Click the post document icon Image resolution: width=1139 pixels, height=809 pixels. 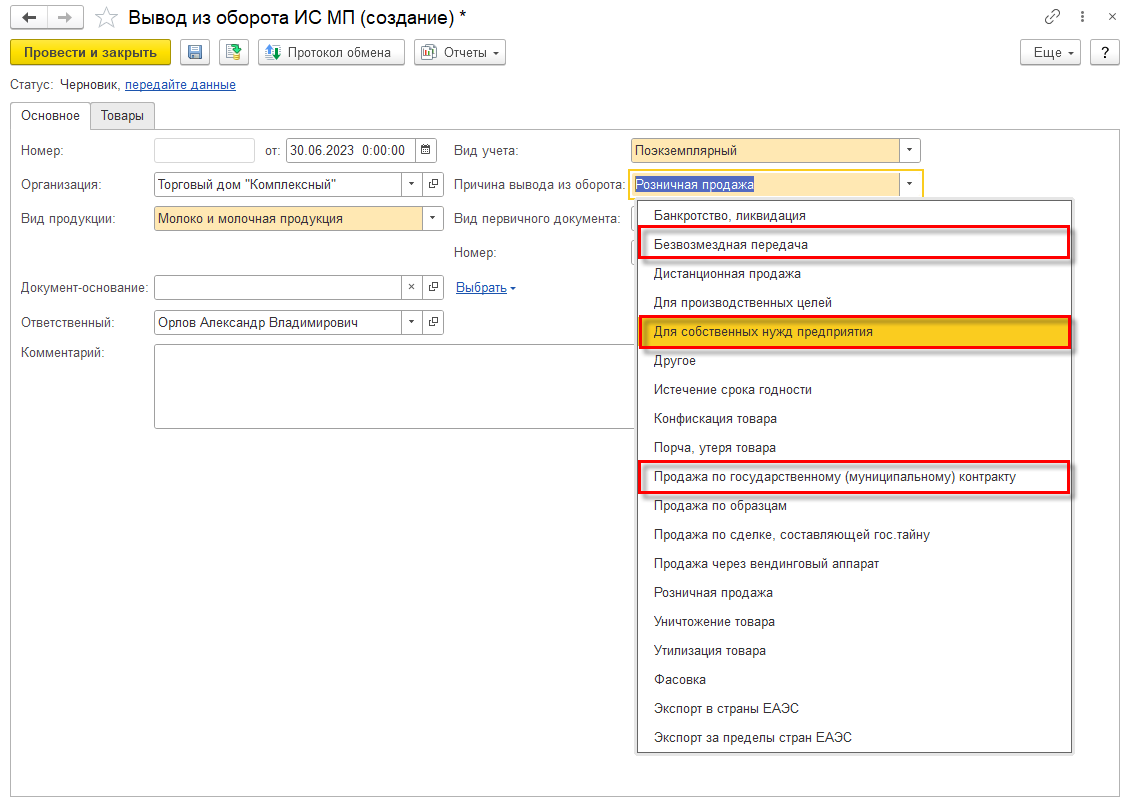(x=234, y=52)
